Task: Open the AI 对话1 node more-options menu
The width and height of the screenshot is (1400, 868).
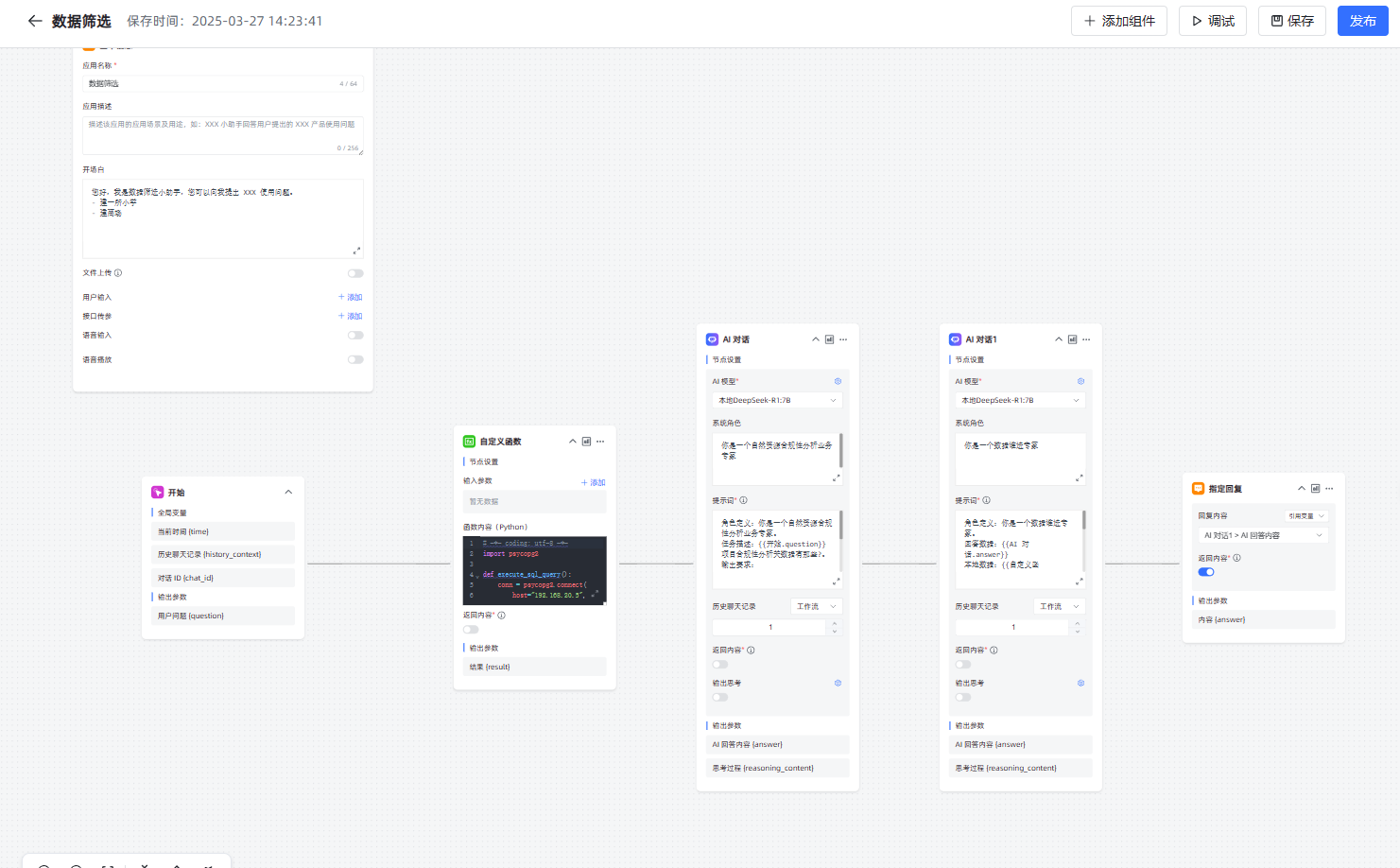Action: (x=1086, y=339)
